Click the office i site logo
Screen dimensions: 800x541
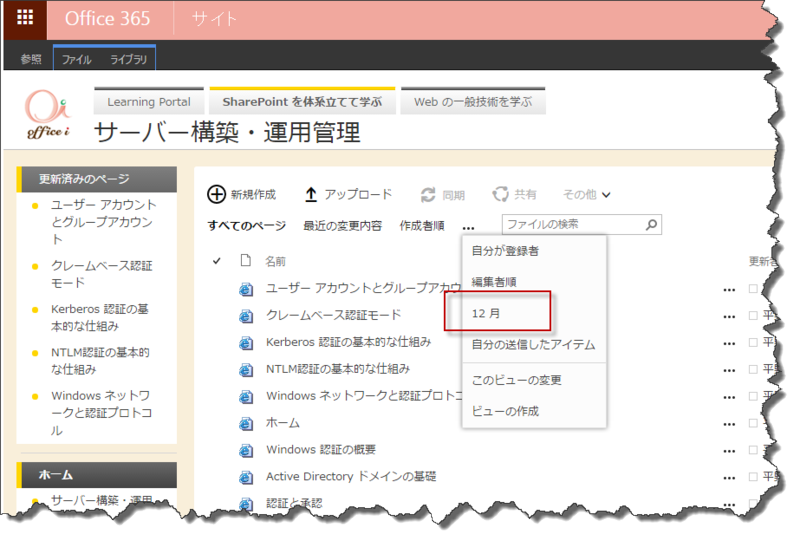(x=47, y=114)
